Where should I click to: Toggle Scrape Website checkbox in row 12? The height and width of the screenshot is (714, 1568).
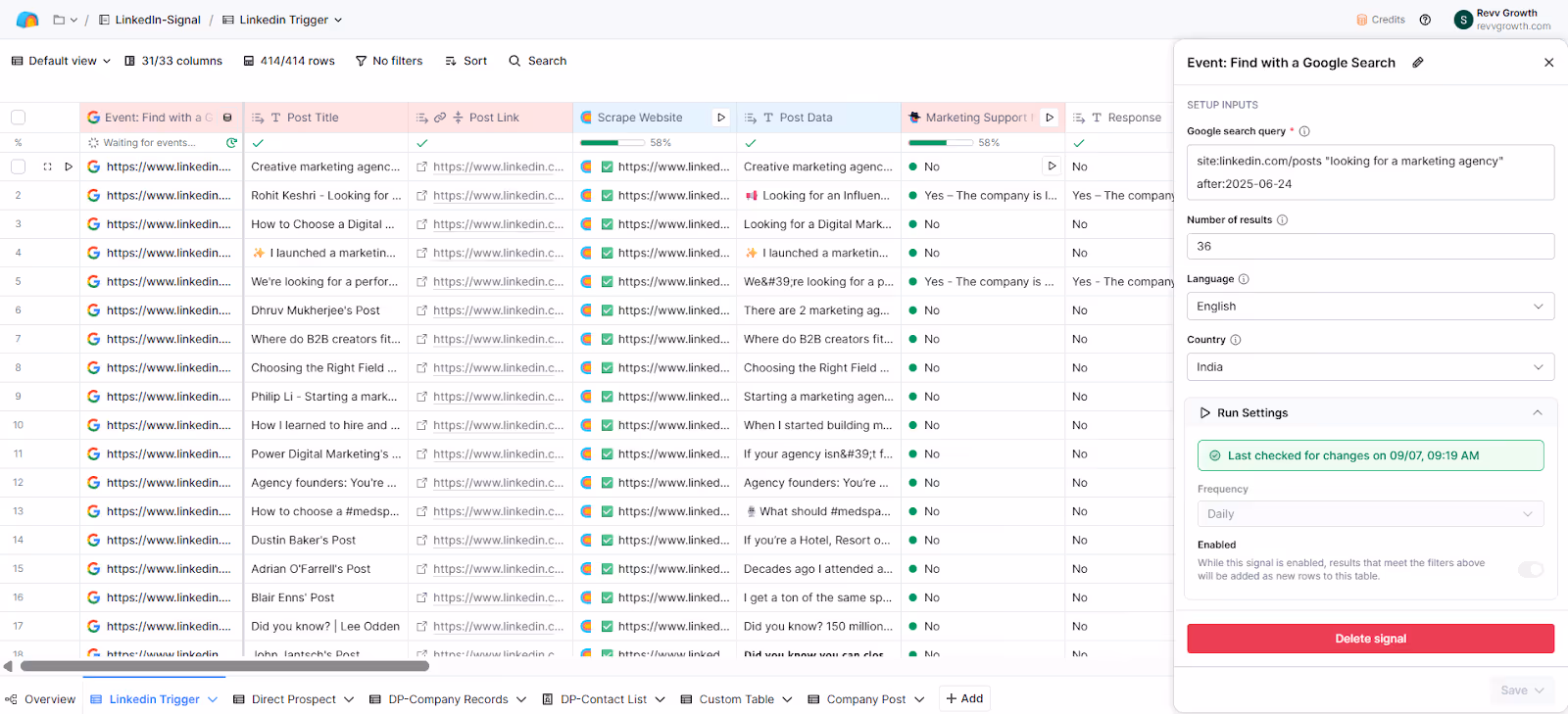[608, 483]
